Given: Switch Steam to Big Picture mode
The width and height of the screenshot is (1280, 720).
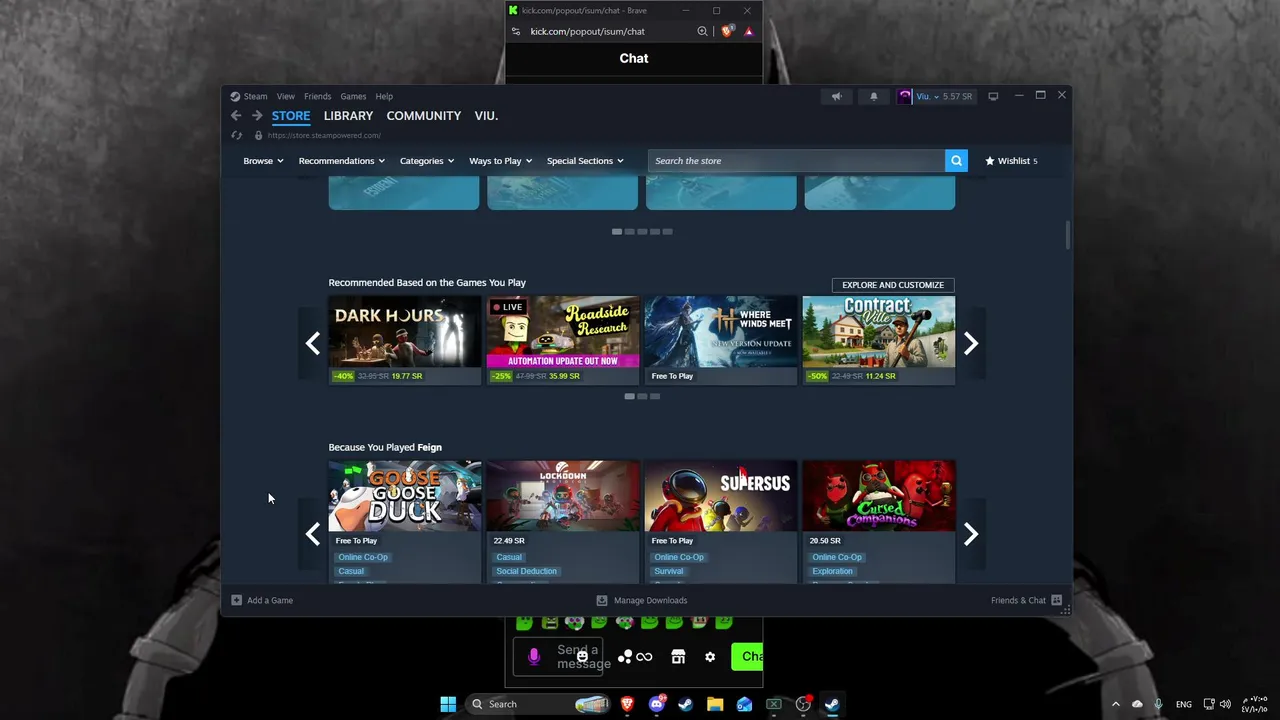Looking at the screenshot, I should coord(993,96).
